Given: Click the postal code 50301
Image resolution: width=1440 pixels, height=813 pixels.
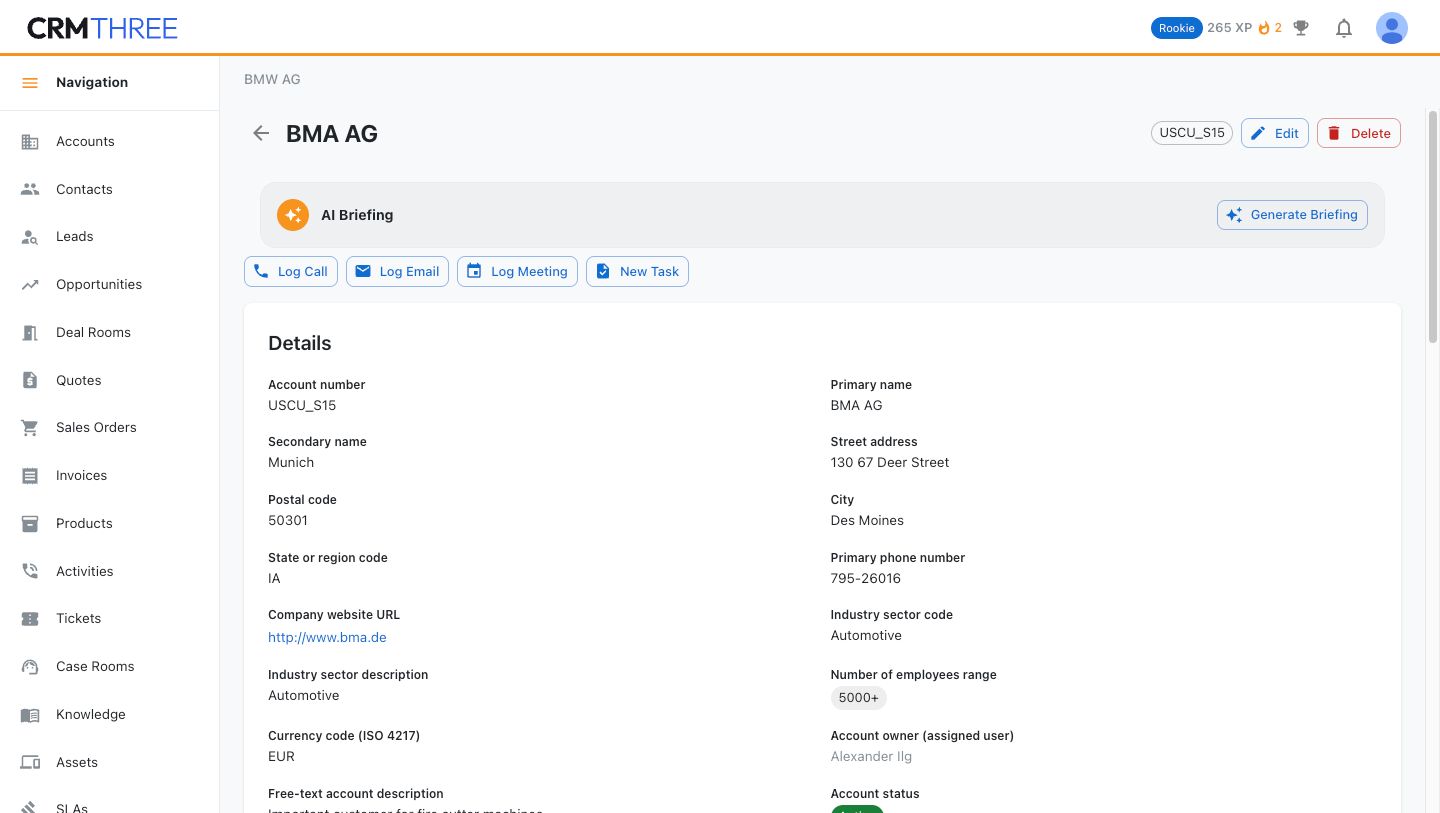Looking at the screenshot, I should pos(288,521).
